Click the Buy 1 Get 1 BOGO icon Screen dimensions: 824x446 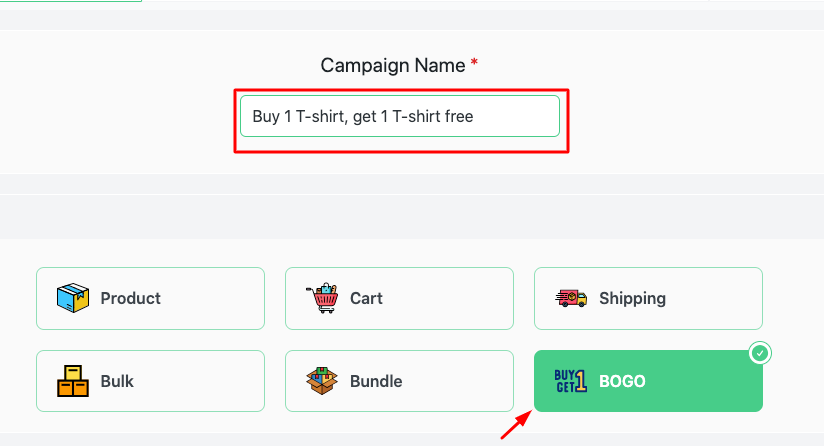coord(571,381)
